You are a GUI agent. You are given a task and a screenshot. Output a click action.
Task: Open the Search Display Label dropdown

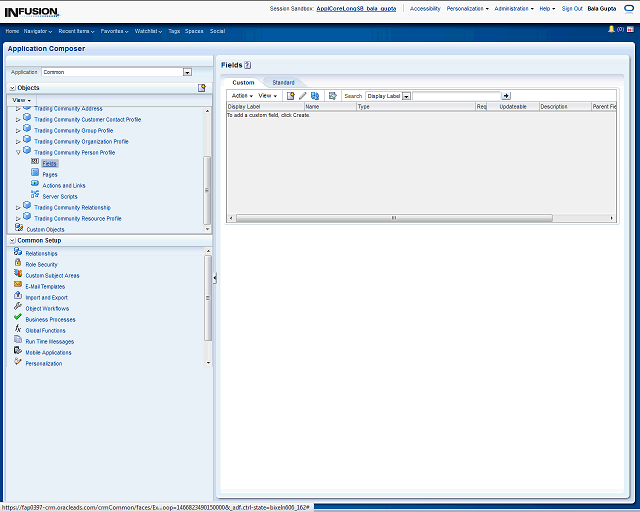[407, 96]
